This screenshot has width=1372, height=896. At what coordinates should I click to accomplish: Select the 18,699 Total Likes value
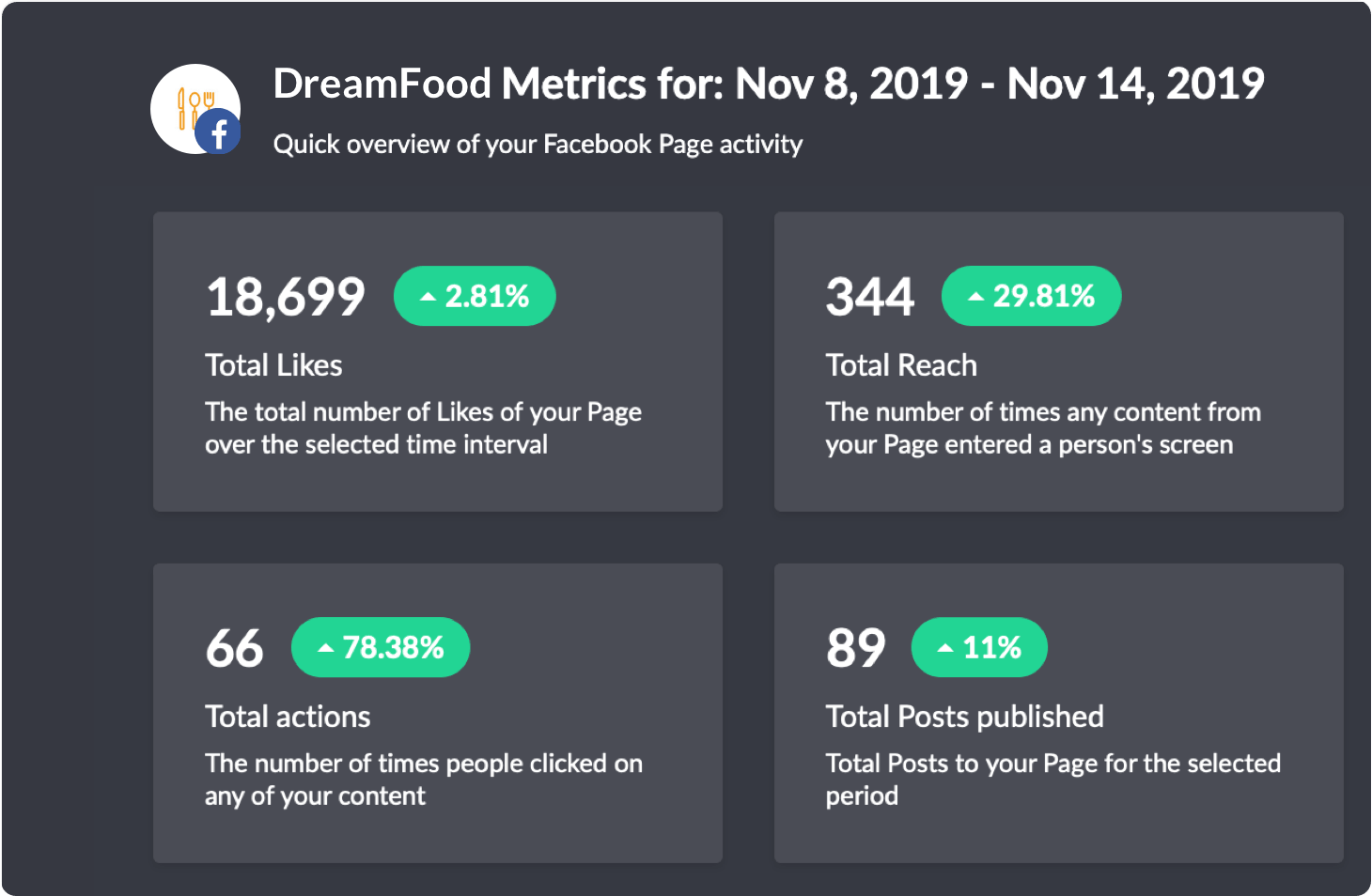(286, 297)
